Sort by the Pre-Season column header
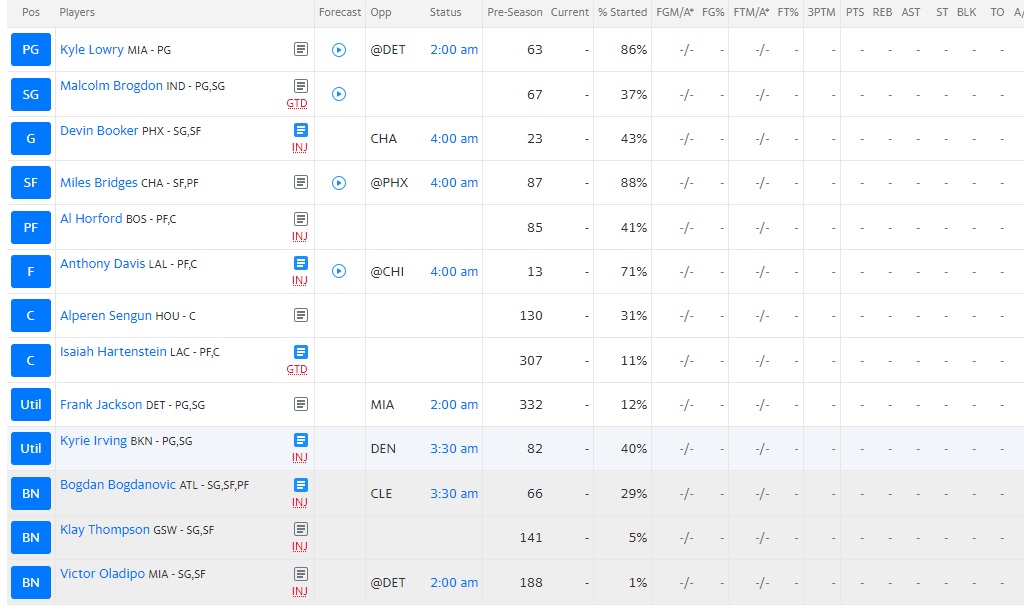The height and width of the screenshot is (612, 1024). tap(515, 12)
